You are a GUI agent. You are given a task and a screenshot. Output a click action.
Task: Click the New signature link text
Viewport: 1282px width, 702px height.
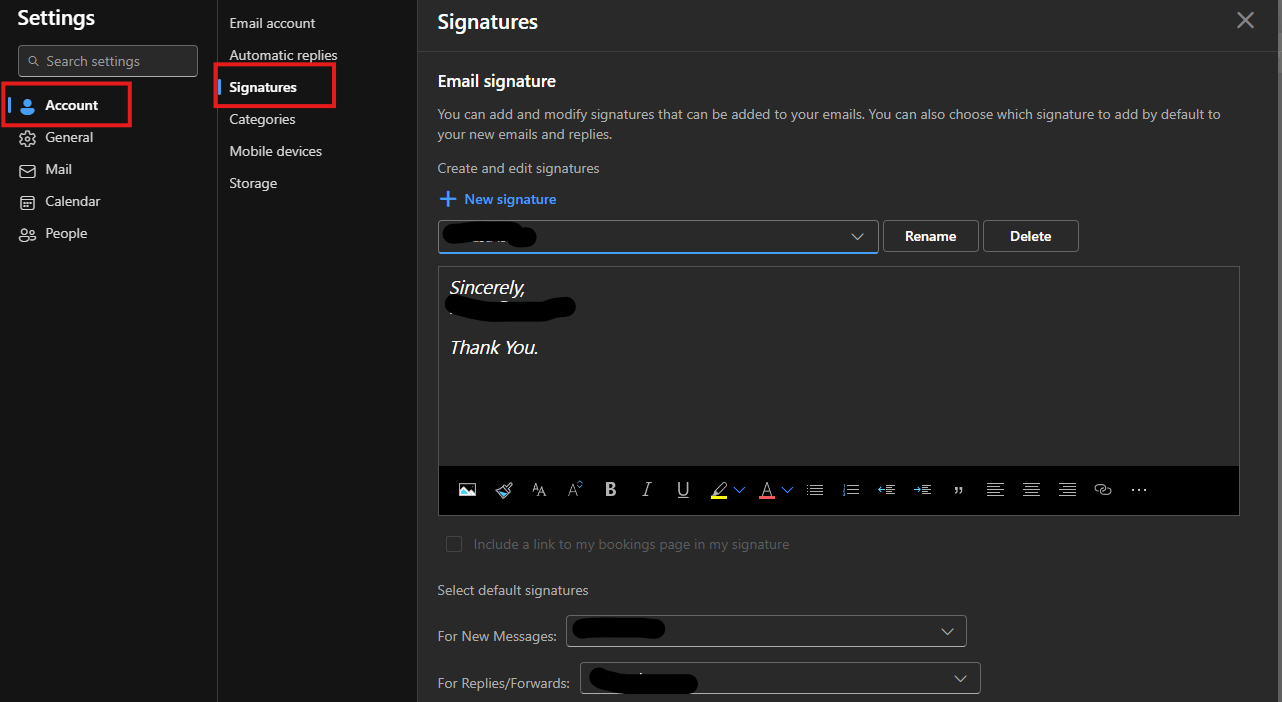point(510,199)
